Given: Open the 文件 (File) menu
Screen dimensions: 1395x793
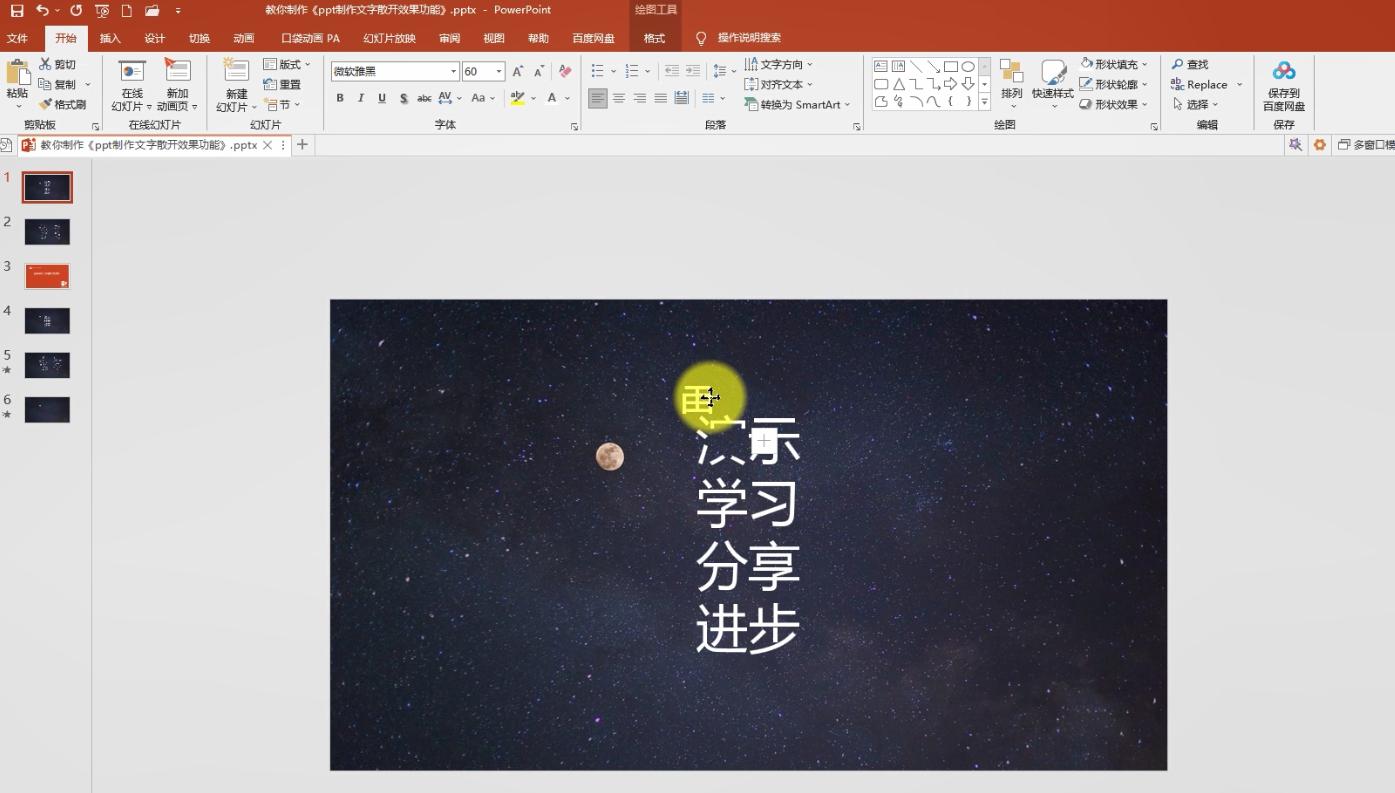Looking at the screenshot, I should click(x=17, y=38).
